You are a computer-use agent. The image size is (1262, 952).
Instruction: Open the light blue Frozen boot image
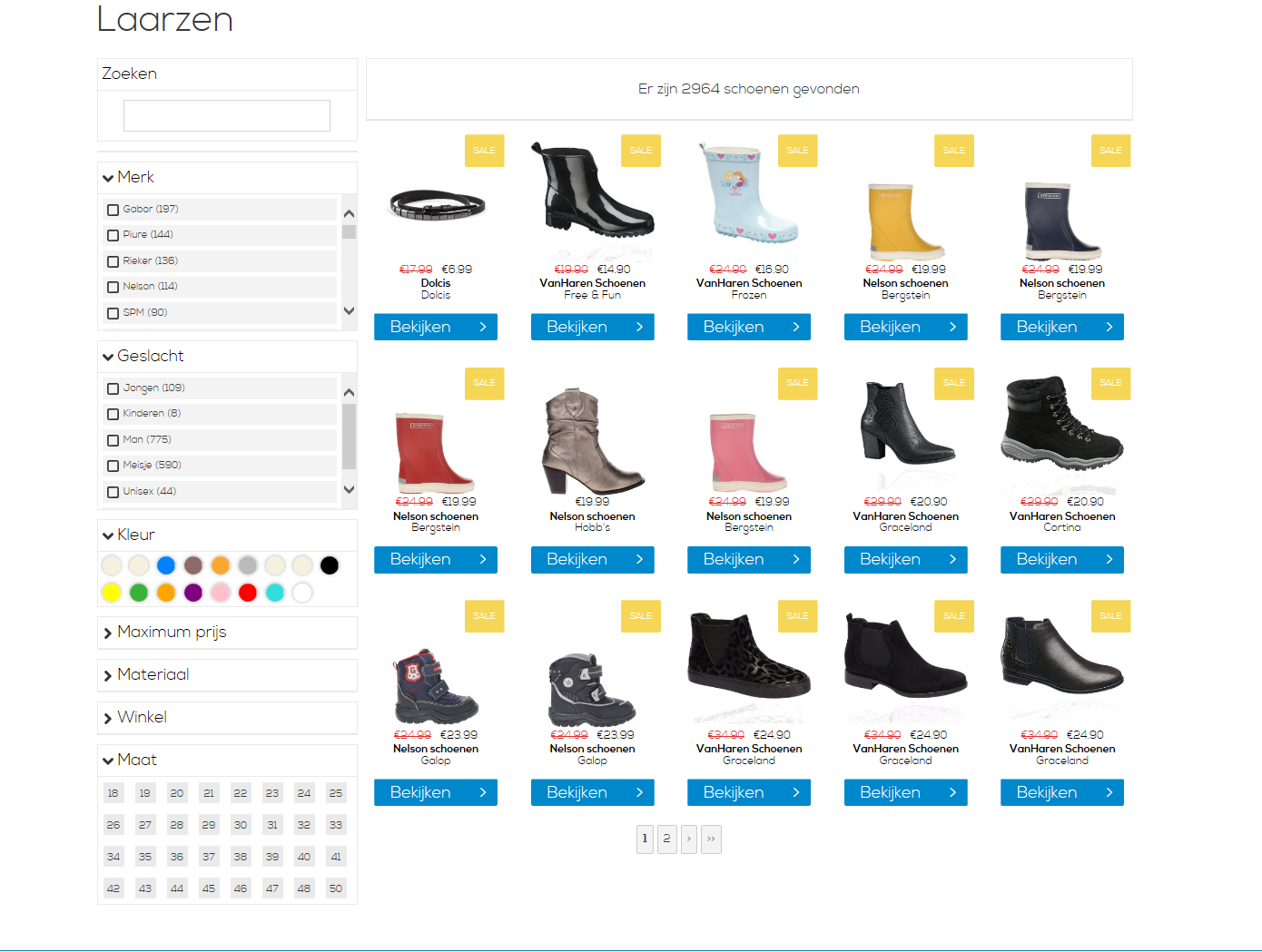click(749, 192)
